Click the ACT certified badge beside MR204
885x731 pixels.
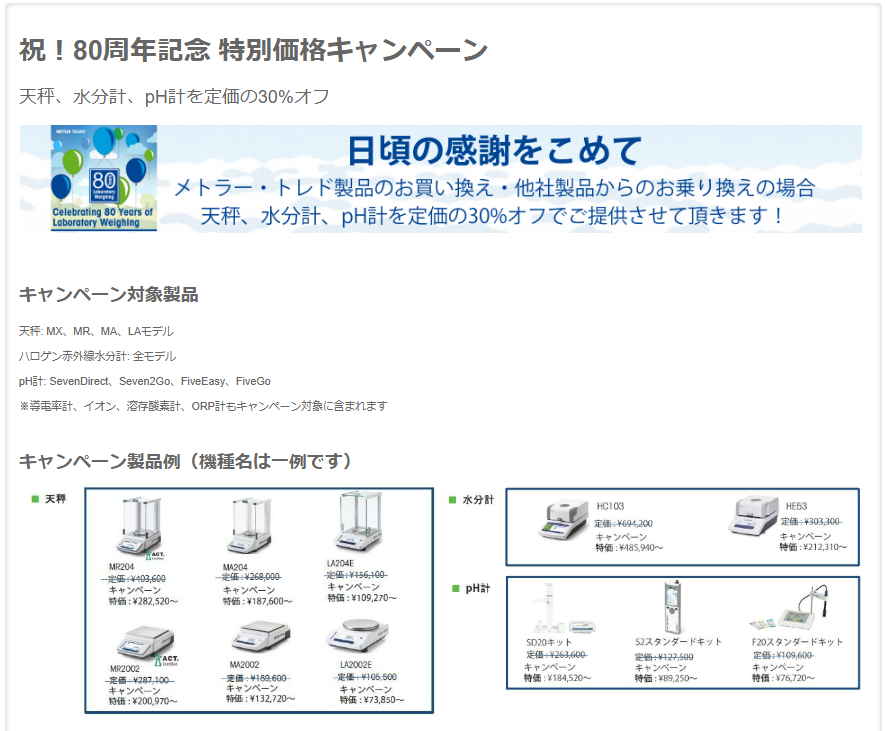click(x=154, y=555)
